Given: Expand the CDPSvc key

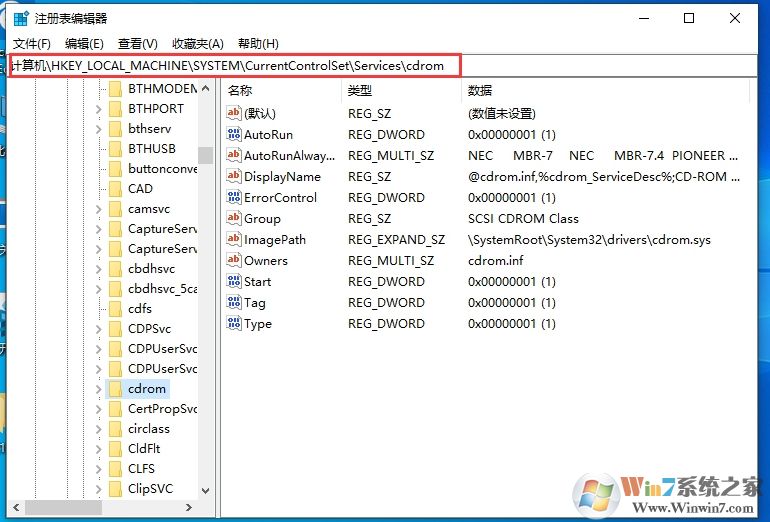Looking at the screenshot, I should (x=98, y=329).
